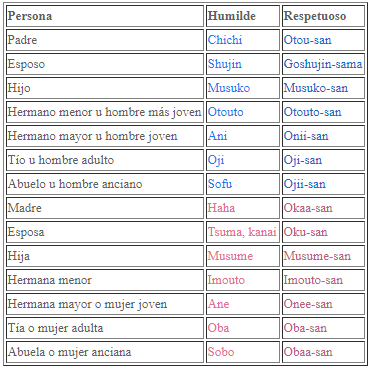Click the Otouto link in Humilde column

click(226, 112)
